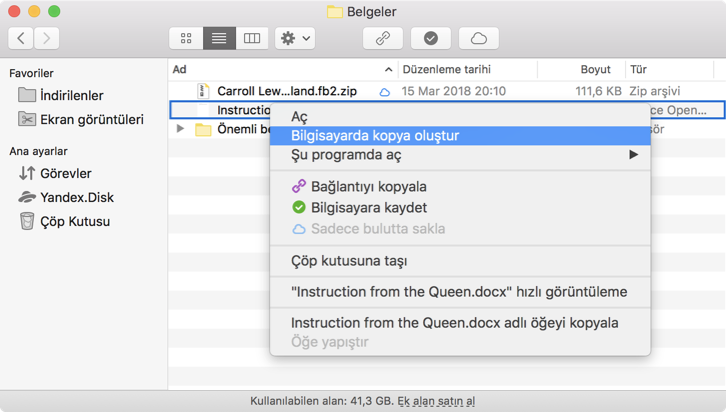
Task: Click the copy link toolbar icon
Action: point(382,38)
